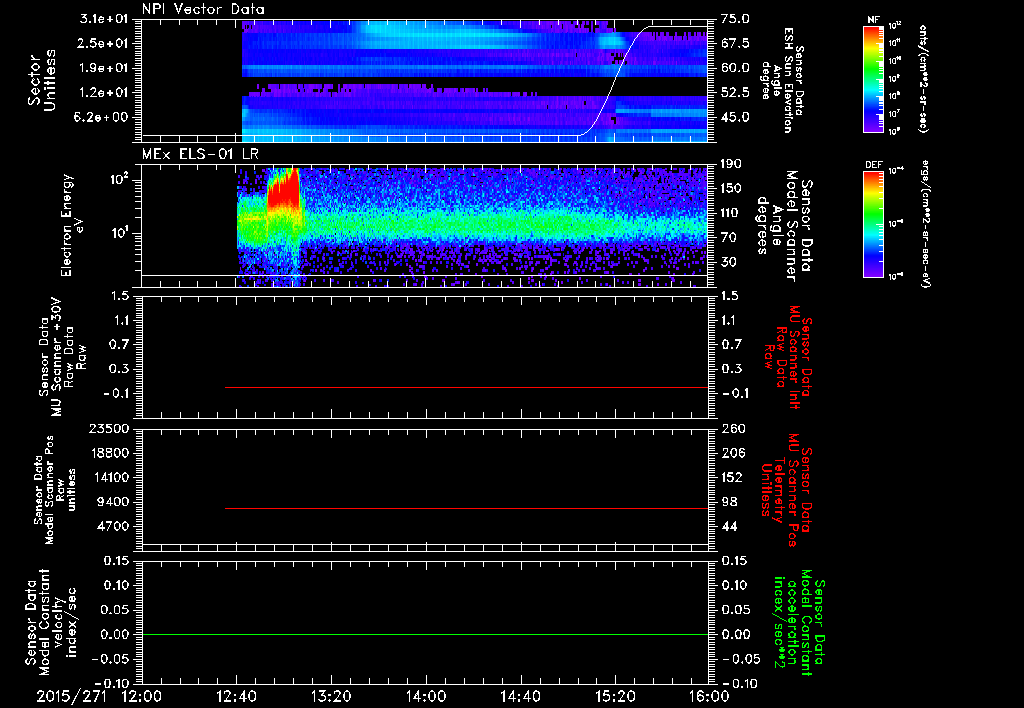Click the 2015/271 date label
1024x708 pixels.
pyautogui.click(x=71, y=696)
